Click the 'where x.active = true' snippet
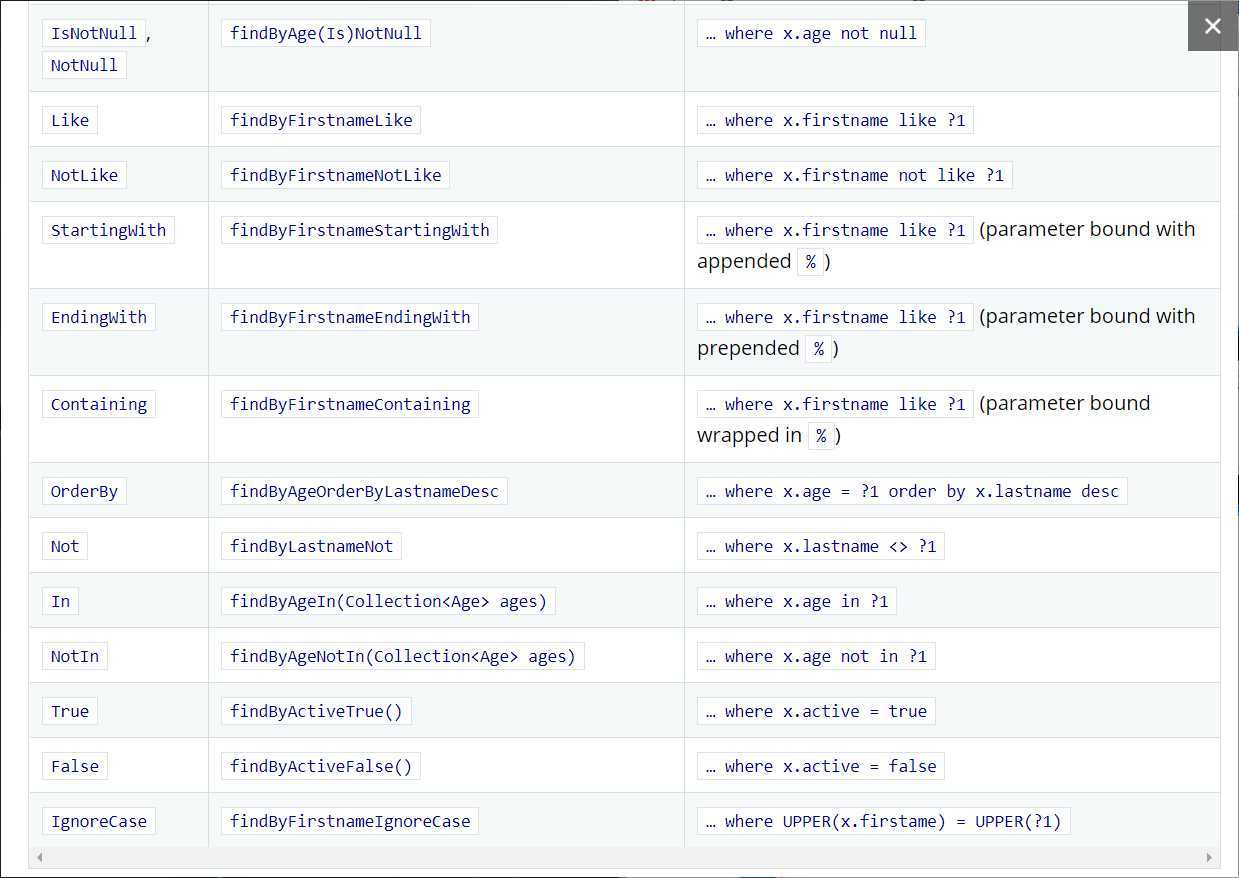This screenshot has width=1239, height=878. click(x=816, y=711)
